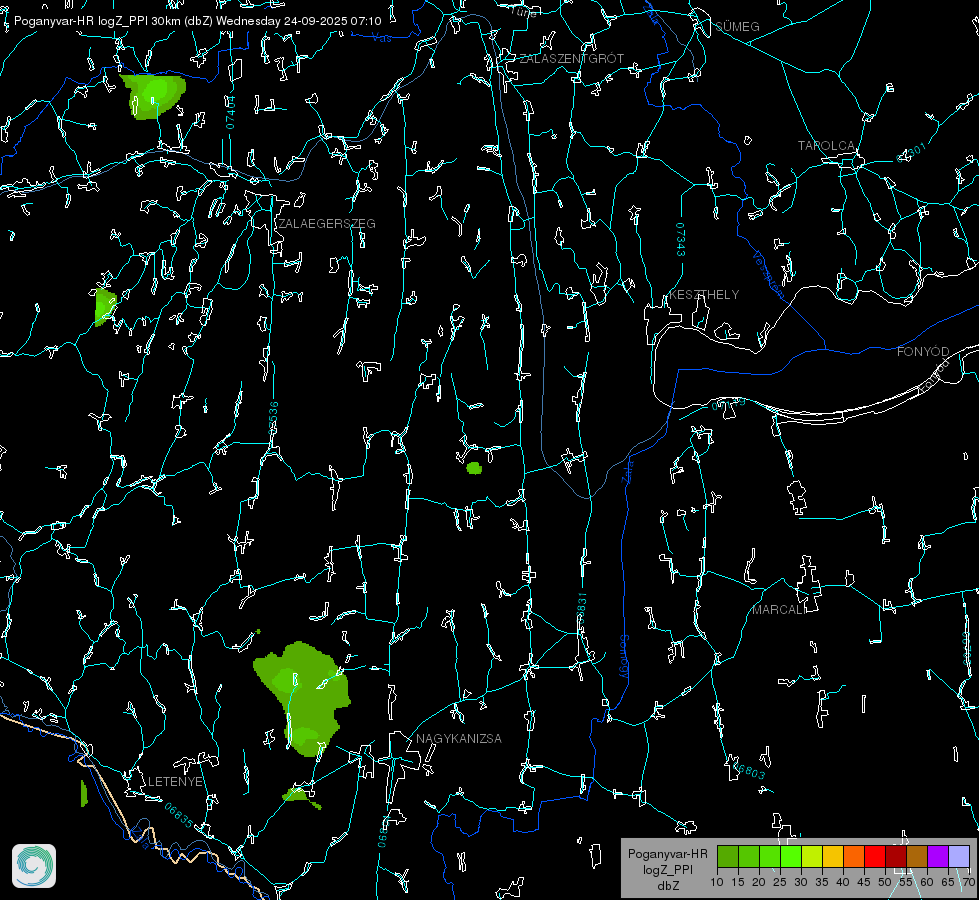Click the KESZTHELY town label
The width and height of the screenshot is (979, 900).
(x=704, y=295)
